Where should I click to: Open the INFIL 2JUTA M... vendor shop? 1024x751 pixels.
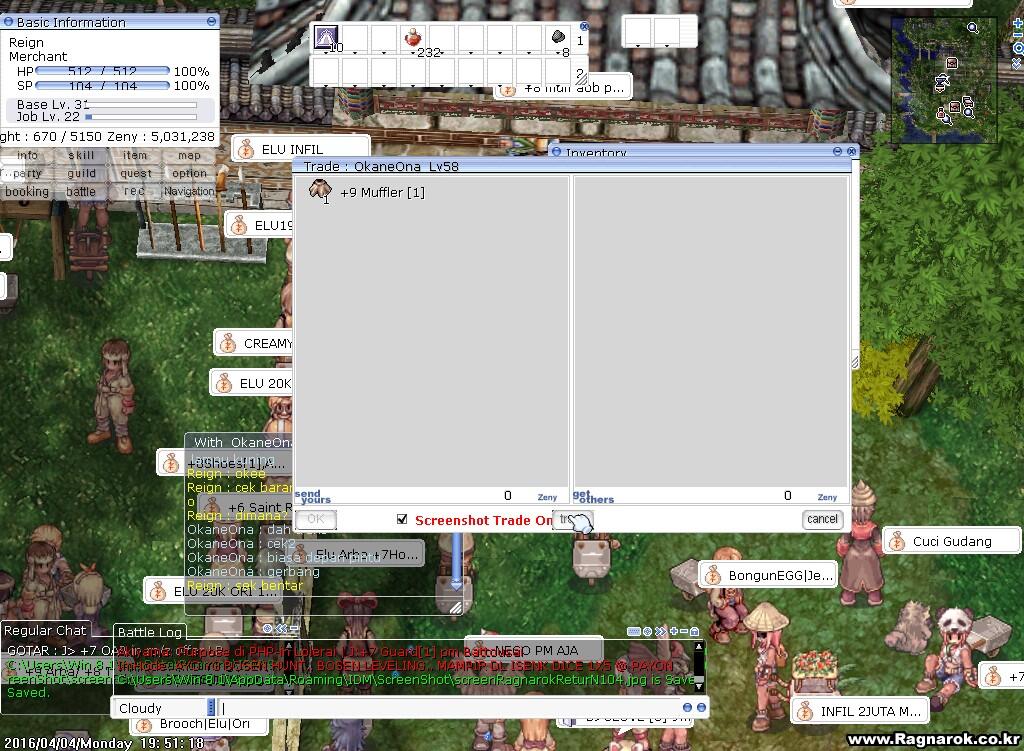point(859,711)
